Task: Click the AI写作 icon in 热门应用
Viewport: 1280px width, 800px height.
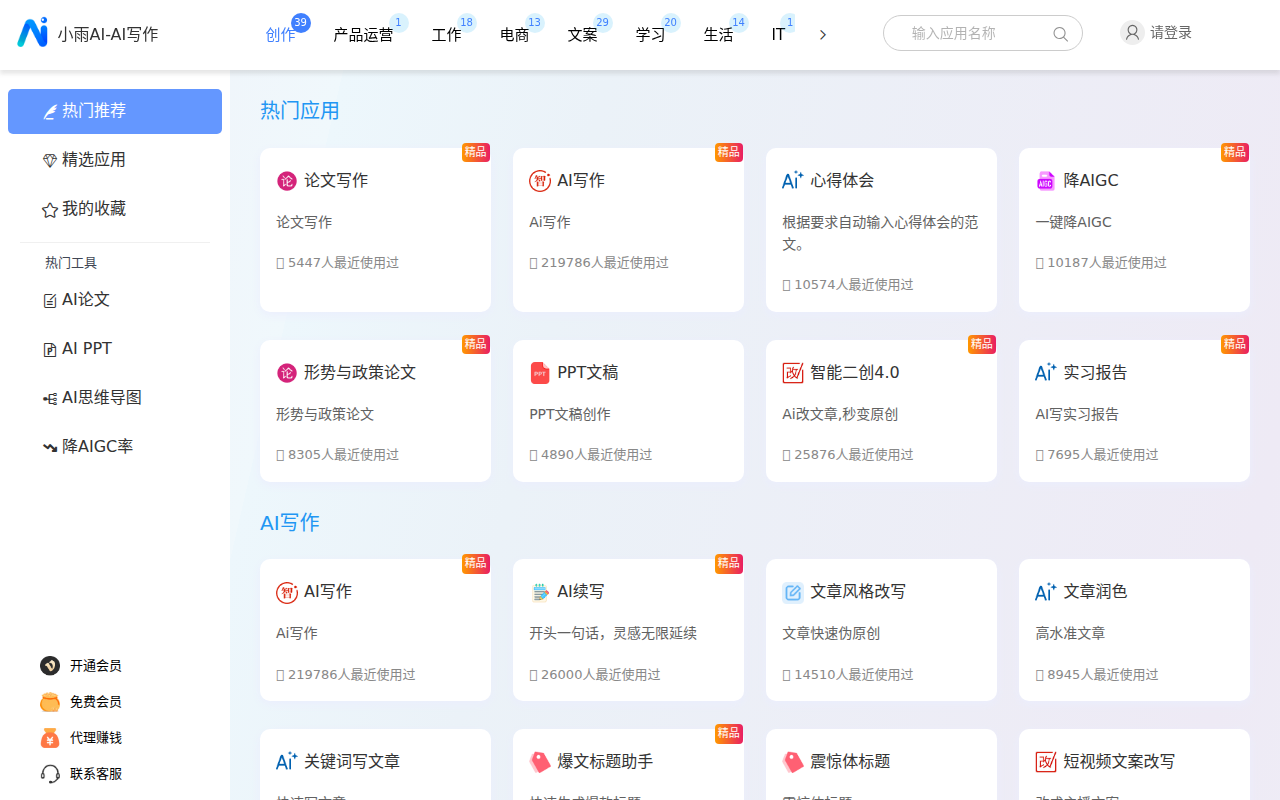Action: (540, 181)
